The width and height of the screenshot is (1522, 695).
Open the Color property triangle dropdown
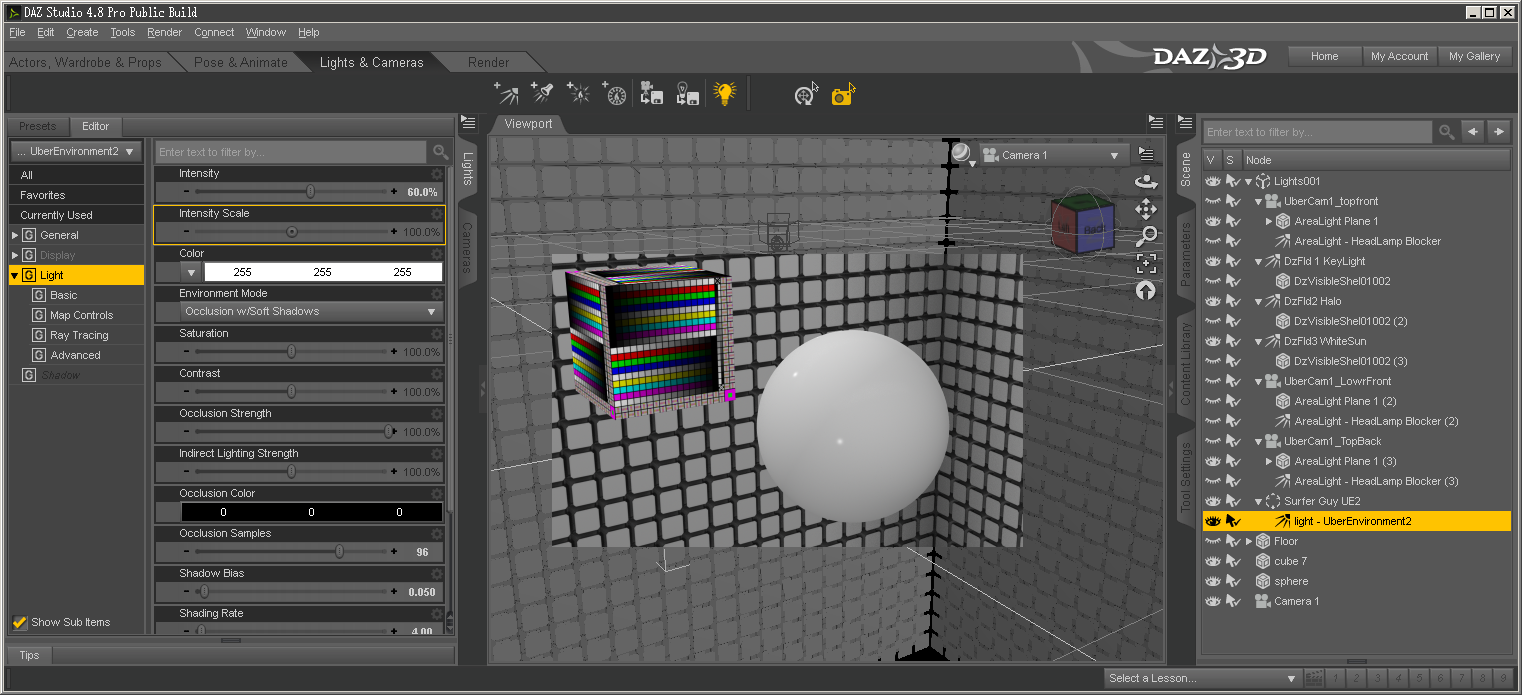[191, 272]
